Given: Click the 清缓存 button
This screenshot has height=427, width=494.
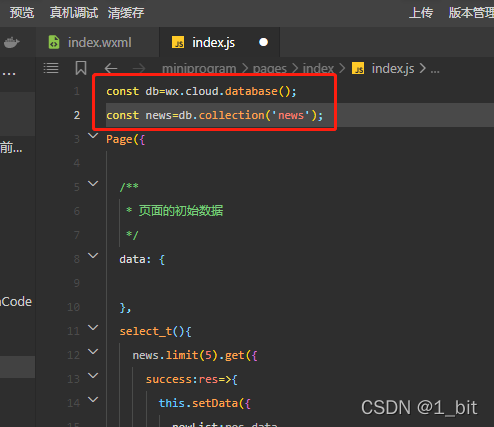Looking at the screenshot, I should pos(126,13).
